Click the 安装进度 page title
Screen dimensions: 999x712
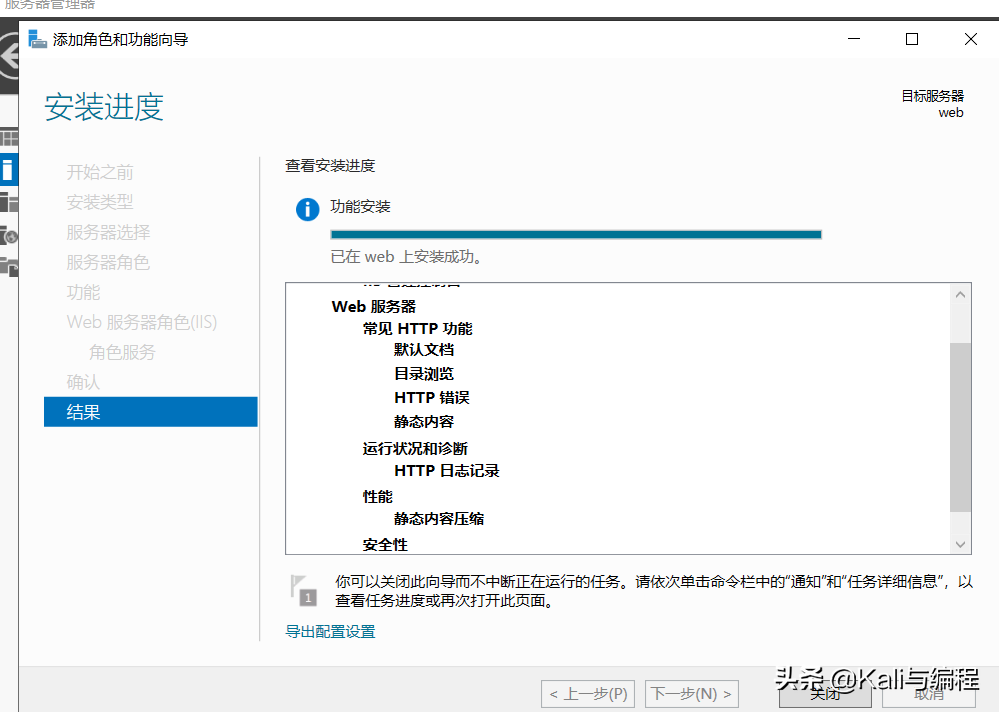(x=104, y=106)
